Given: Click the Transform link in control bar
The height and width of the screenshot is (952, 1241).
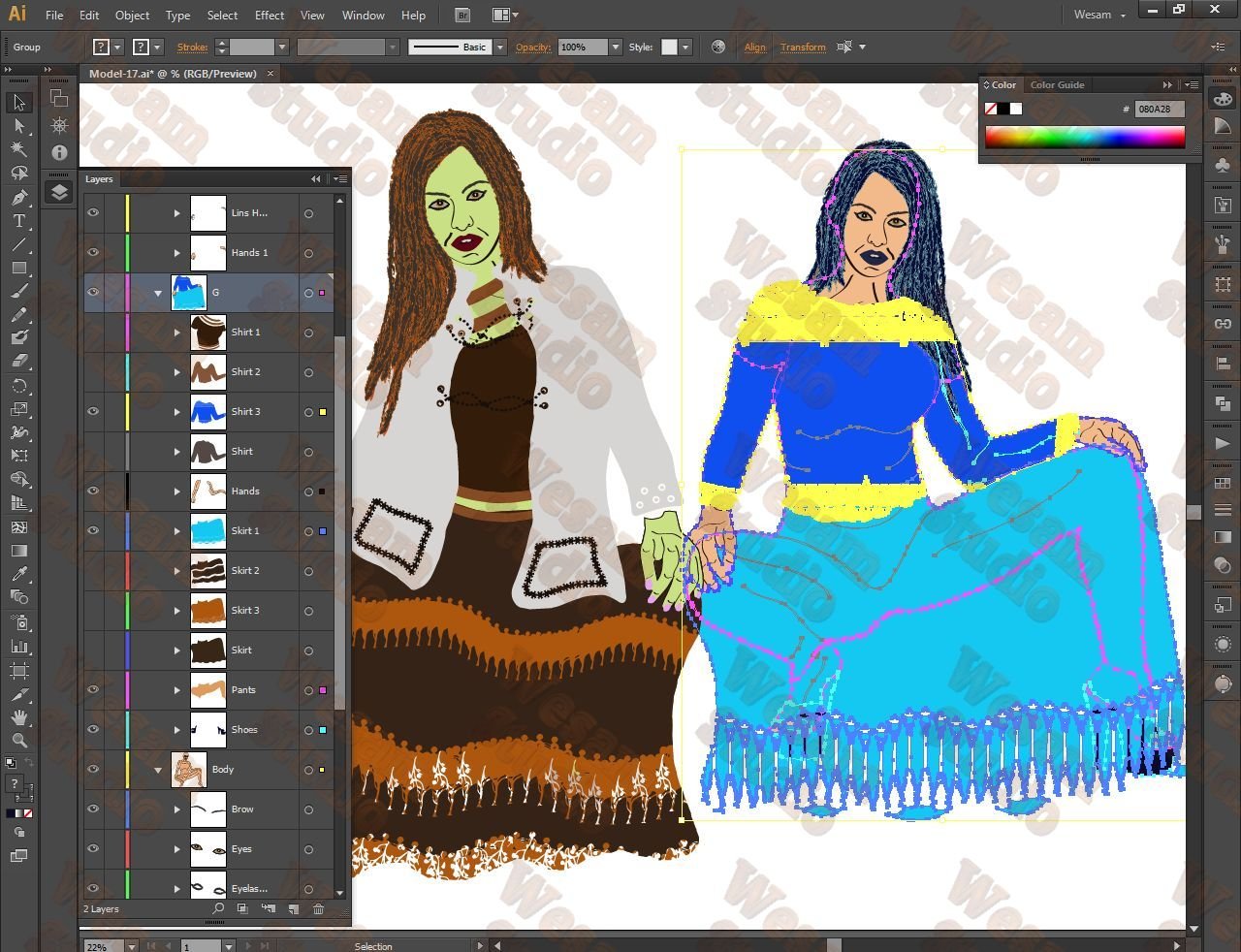Looking at the screenshot, I should [803, 47].
